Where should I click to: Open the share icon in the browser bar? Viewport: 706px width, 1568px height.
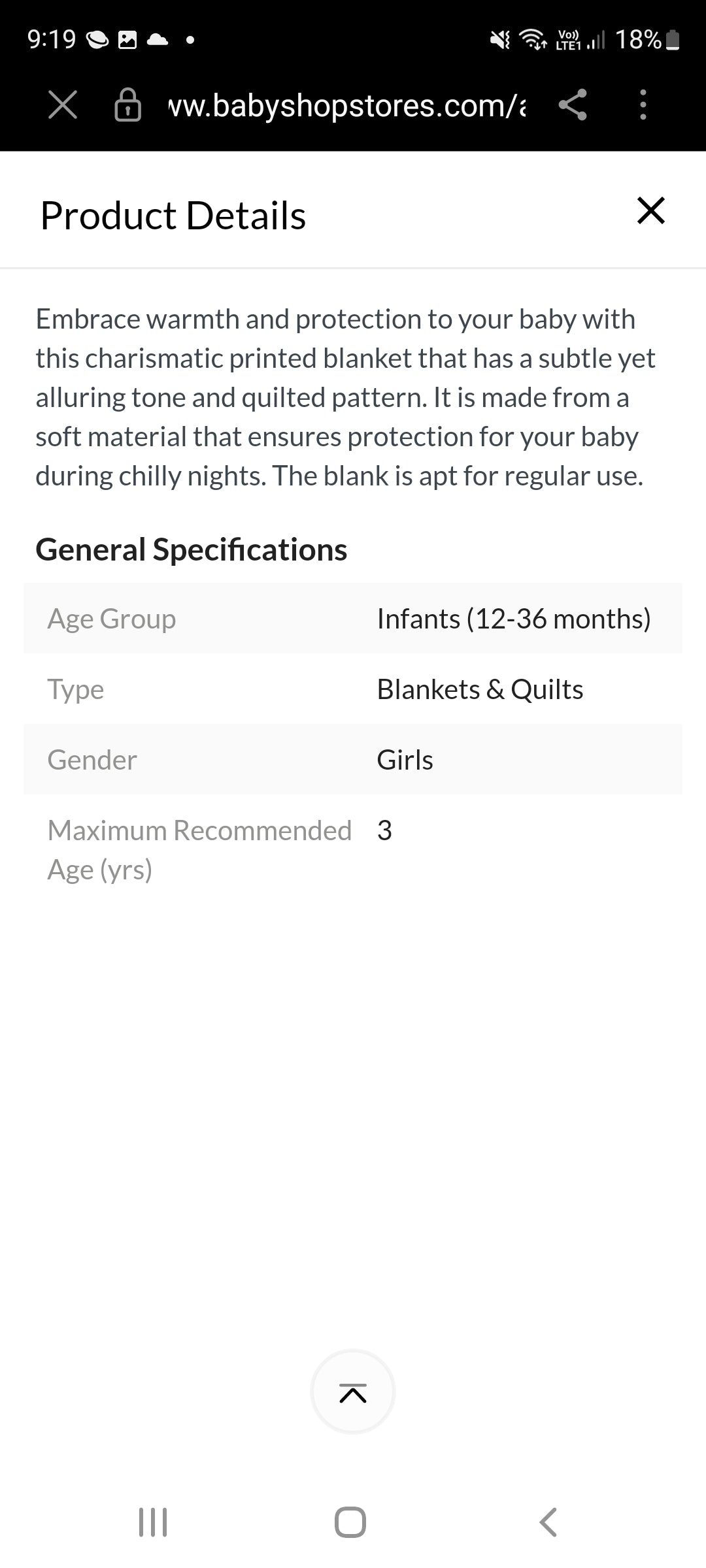click(x=573, y=105)
